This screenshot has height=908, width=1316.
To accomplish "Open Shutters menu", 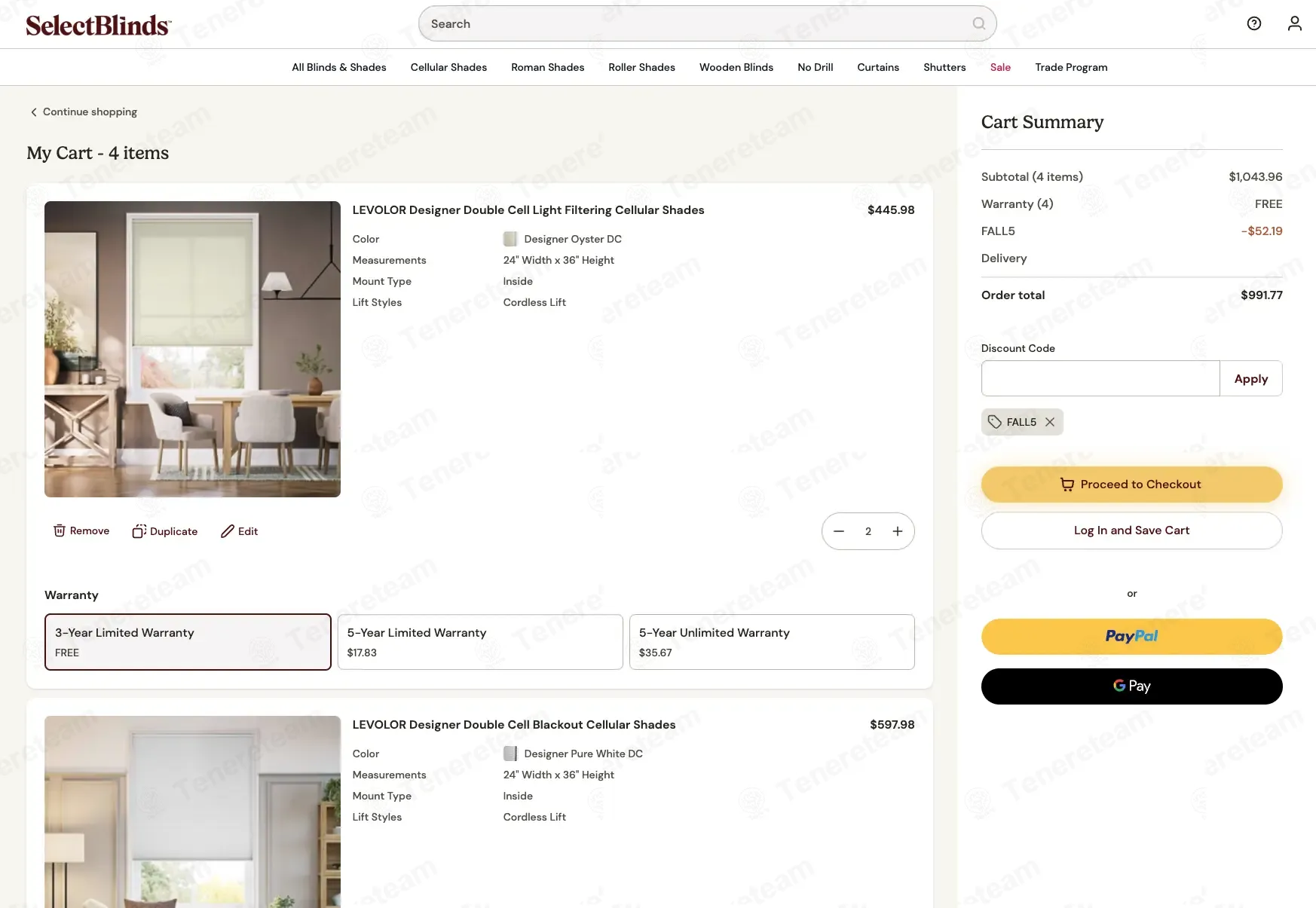I will click(x=944, y=67).
